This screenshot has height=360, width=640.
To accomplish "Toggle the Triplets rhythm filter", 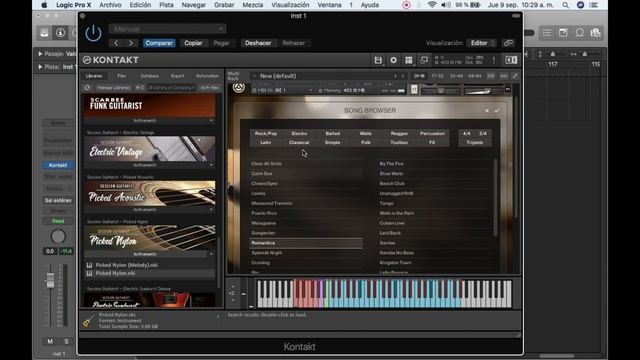I will pyautogui.click(x=475, y=142).
